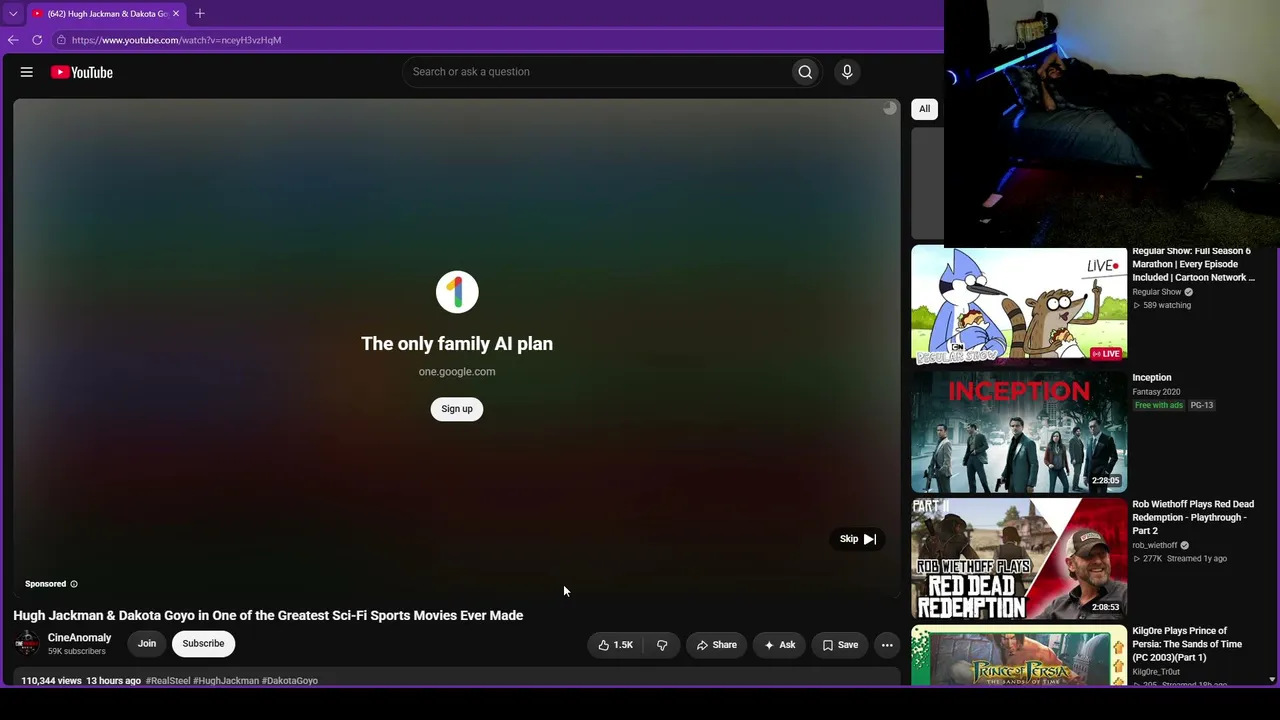
Task: Open the #DakotaGoyo hashtag
Action: [290, 681]
